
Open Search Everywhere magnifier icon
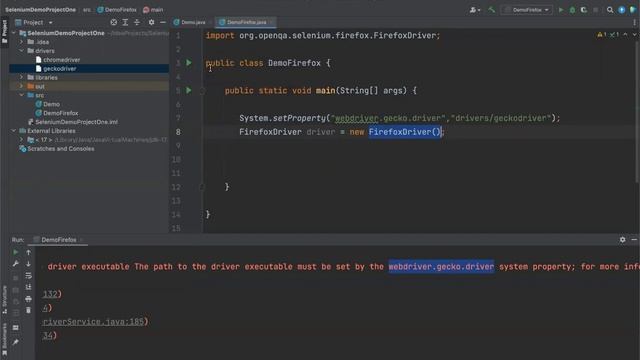pyautogui.click(x=610, y=10)
